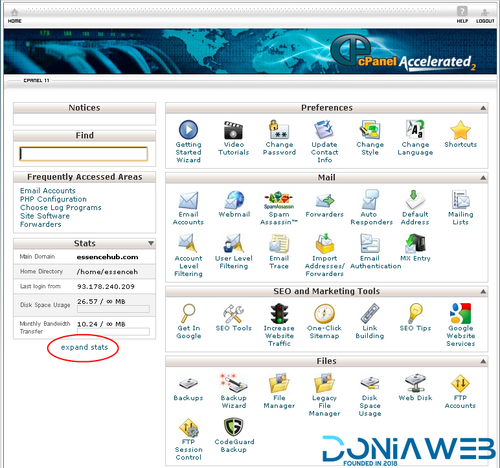Collapse the SEO and Marketing Tools section
This screenshot has height=468, width=500.
pyautogui.click(x=483, y=292)
